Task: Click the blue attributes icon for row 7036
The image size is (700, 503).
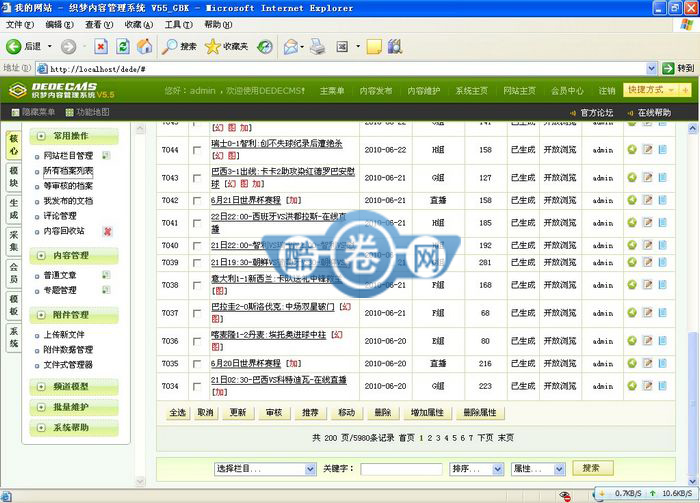Action: [662, 341]
